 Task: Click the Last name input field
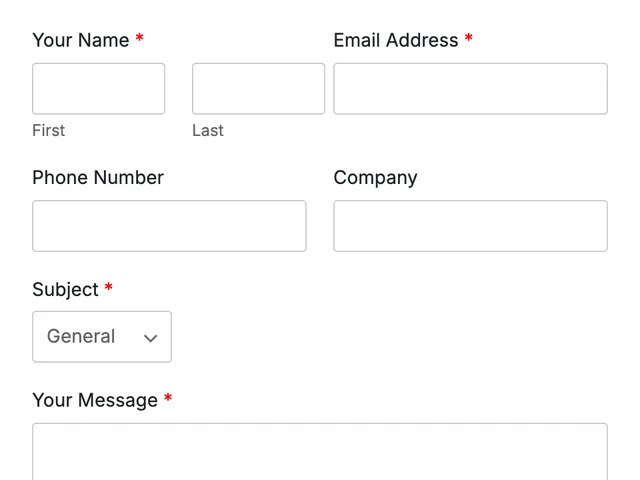(258, 89)
